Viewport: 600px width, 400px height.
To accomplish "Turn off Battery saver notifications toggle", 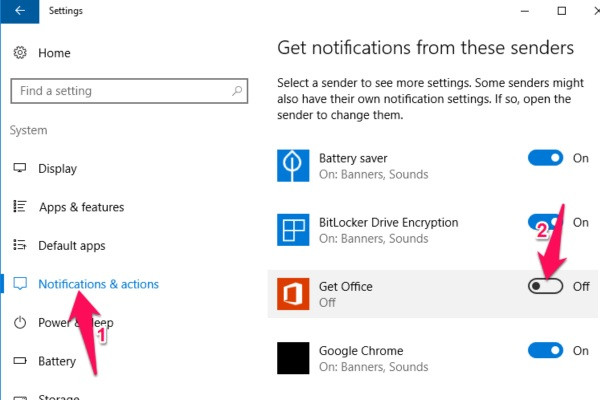I will [545, 158].
